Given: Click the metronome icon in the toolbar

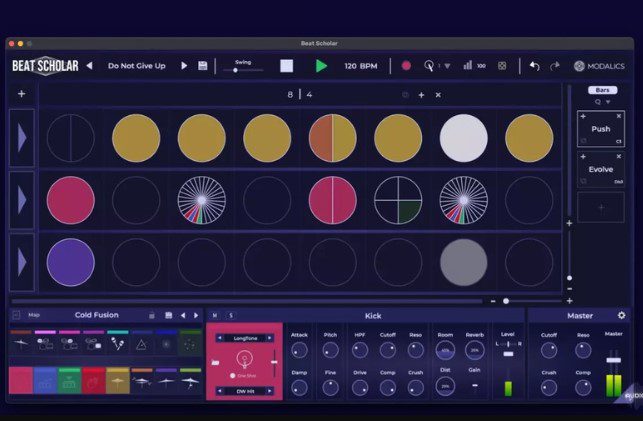Looking at the screenshot, I should tap(429, 66).
